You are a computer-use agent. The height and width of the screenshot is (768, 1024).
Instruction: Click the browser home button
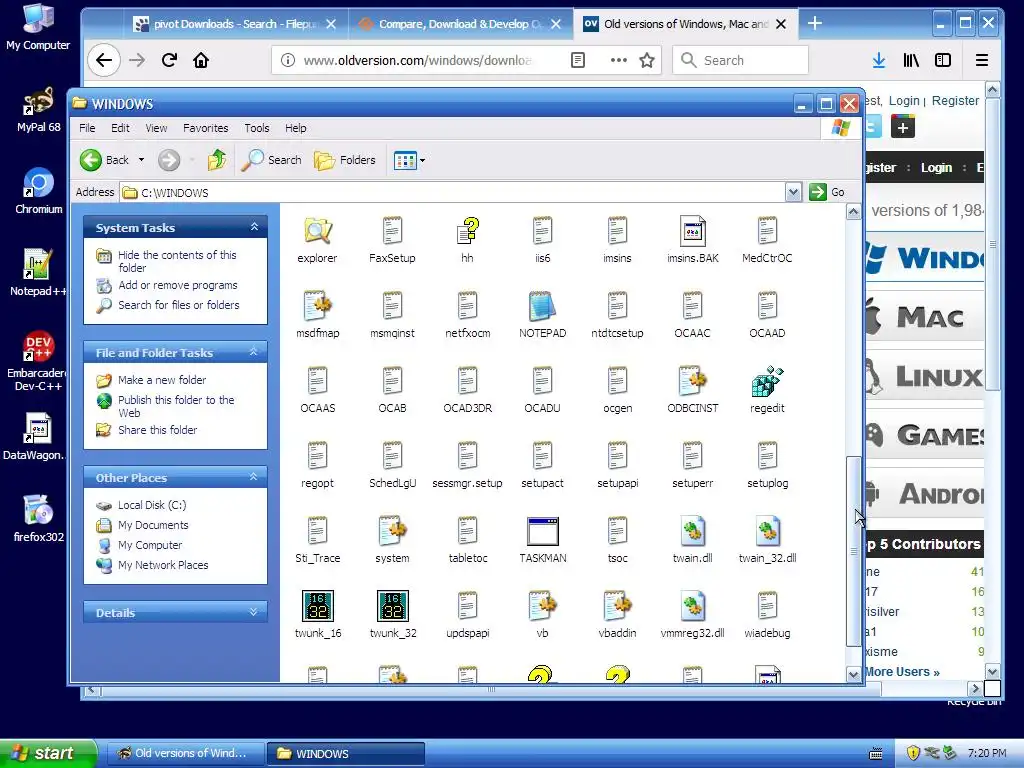click(201, 60)
